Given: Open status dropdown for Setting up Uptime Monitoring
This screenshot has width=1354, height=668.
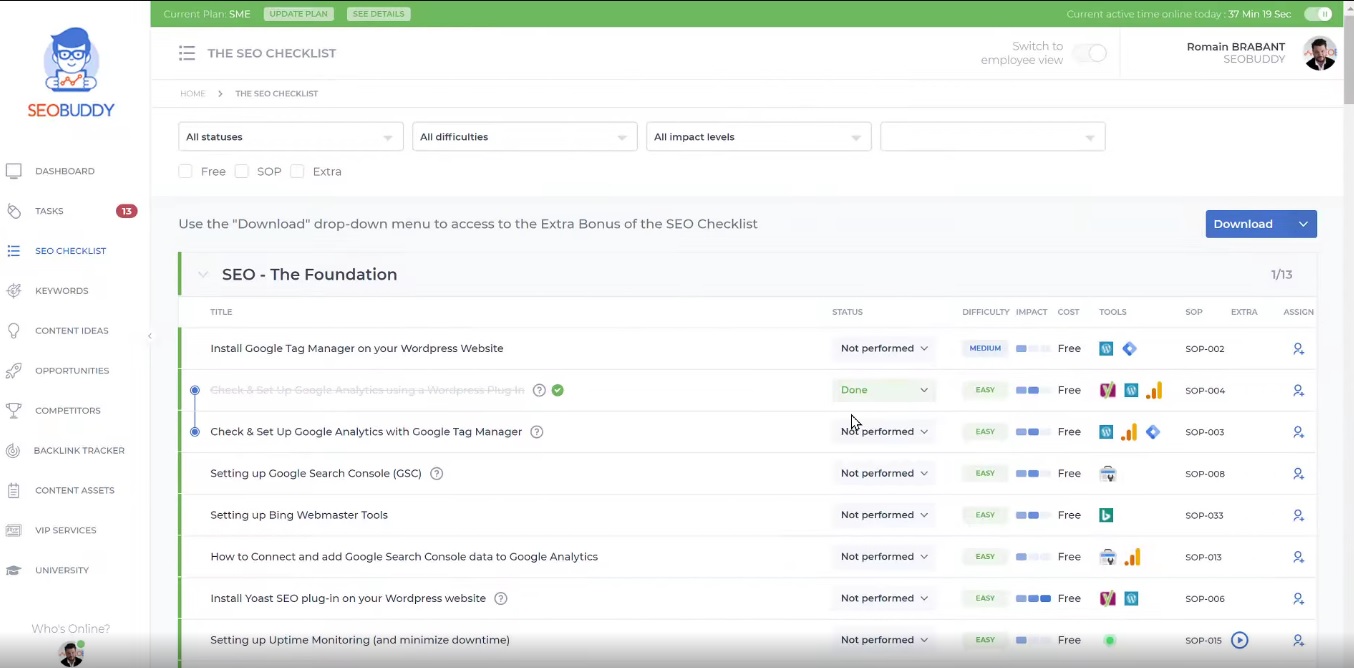Looking at the screenshot, I should (884, 640).
